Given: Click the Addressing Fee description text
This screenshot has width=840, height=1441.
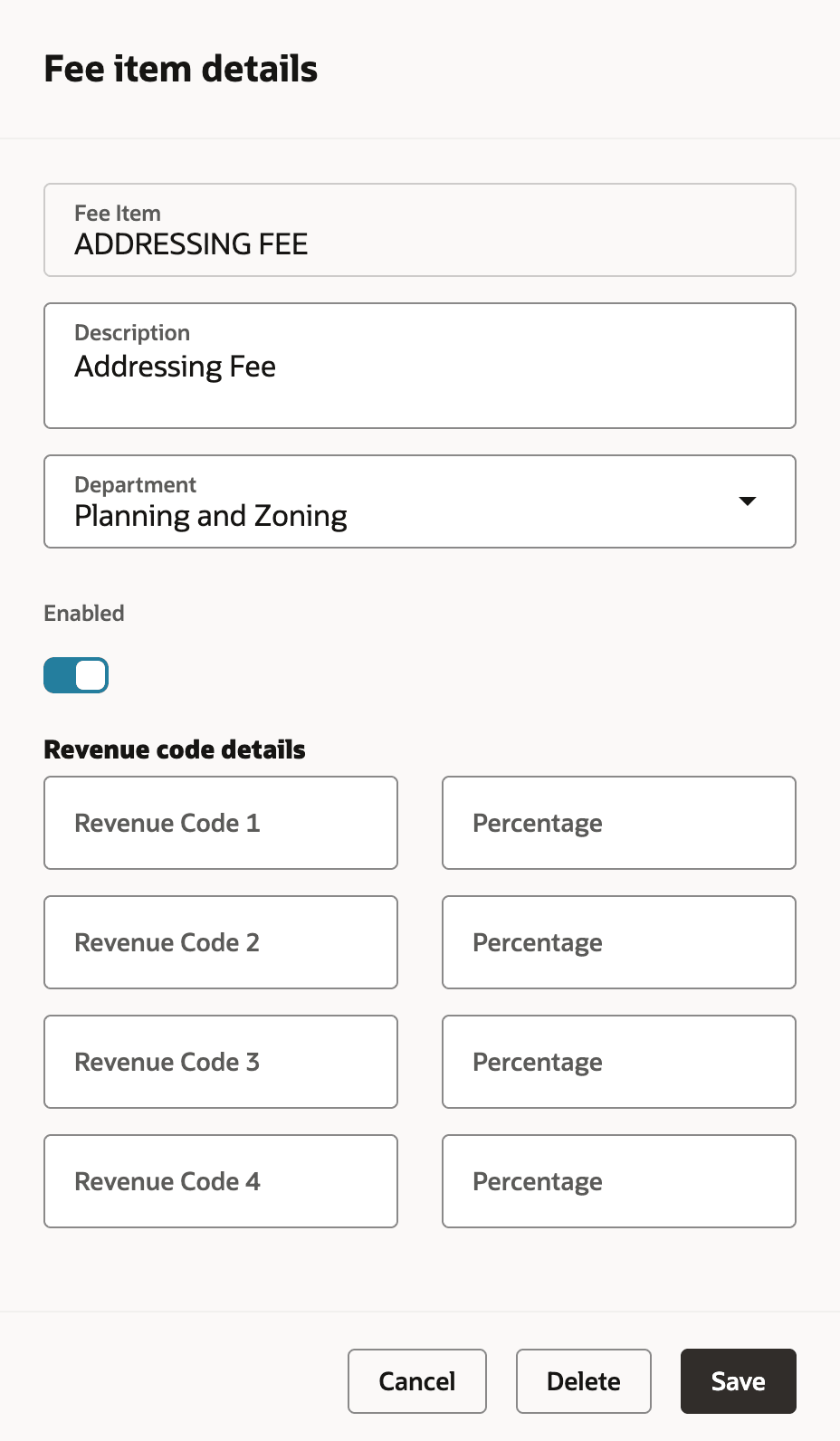Looking at the screenshot, I should coord(175,366).
